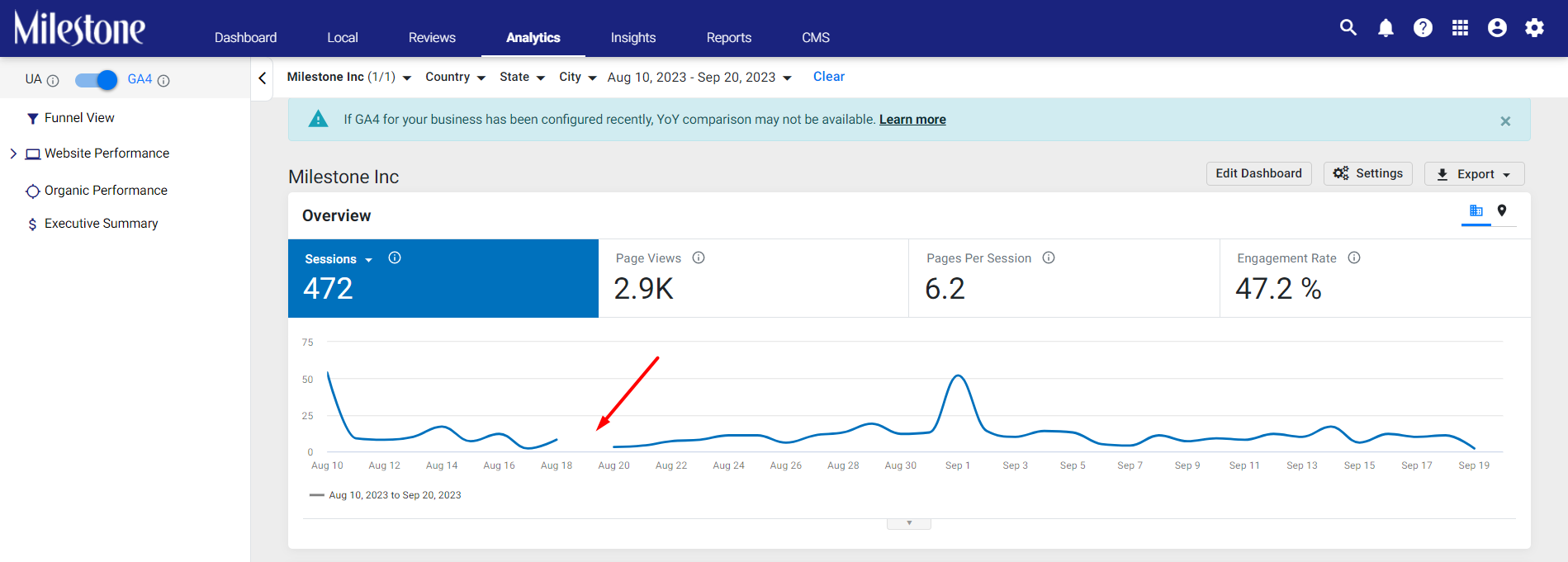Select the building view icon in Overview
Image resolution: width=1568 pixels, height=562 pixels.
click(1476, 211)
